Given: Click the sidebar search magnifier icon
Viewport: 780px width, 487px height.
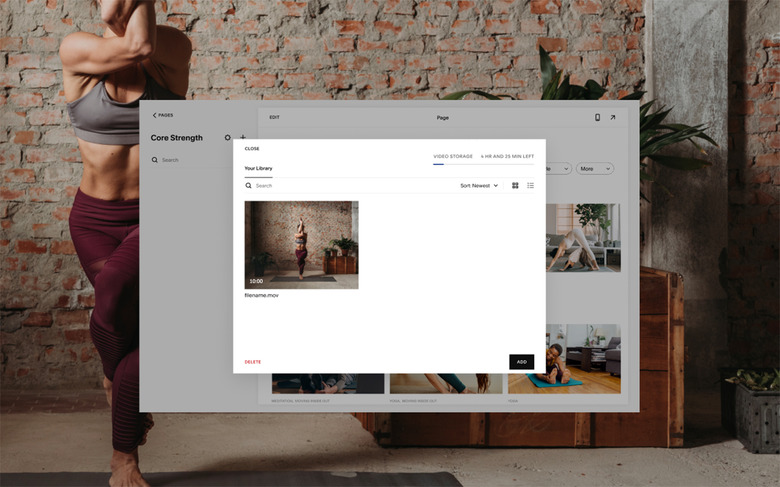Looking at the screenshot, I should [155, 160].
